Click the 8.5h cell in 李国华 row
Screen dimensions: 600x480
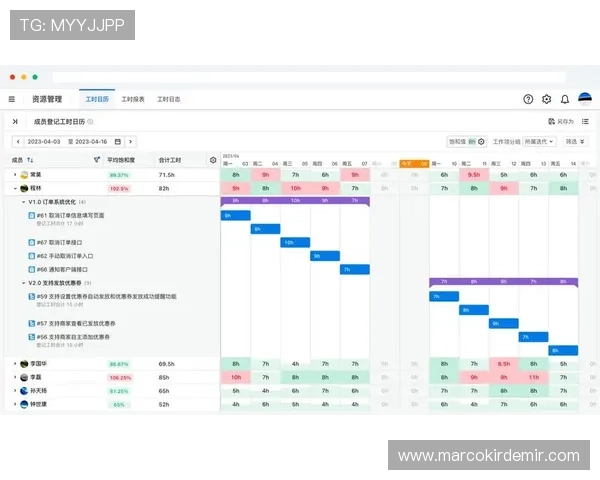(x=504, y=364)
